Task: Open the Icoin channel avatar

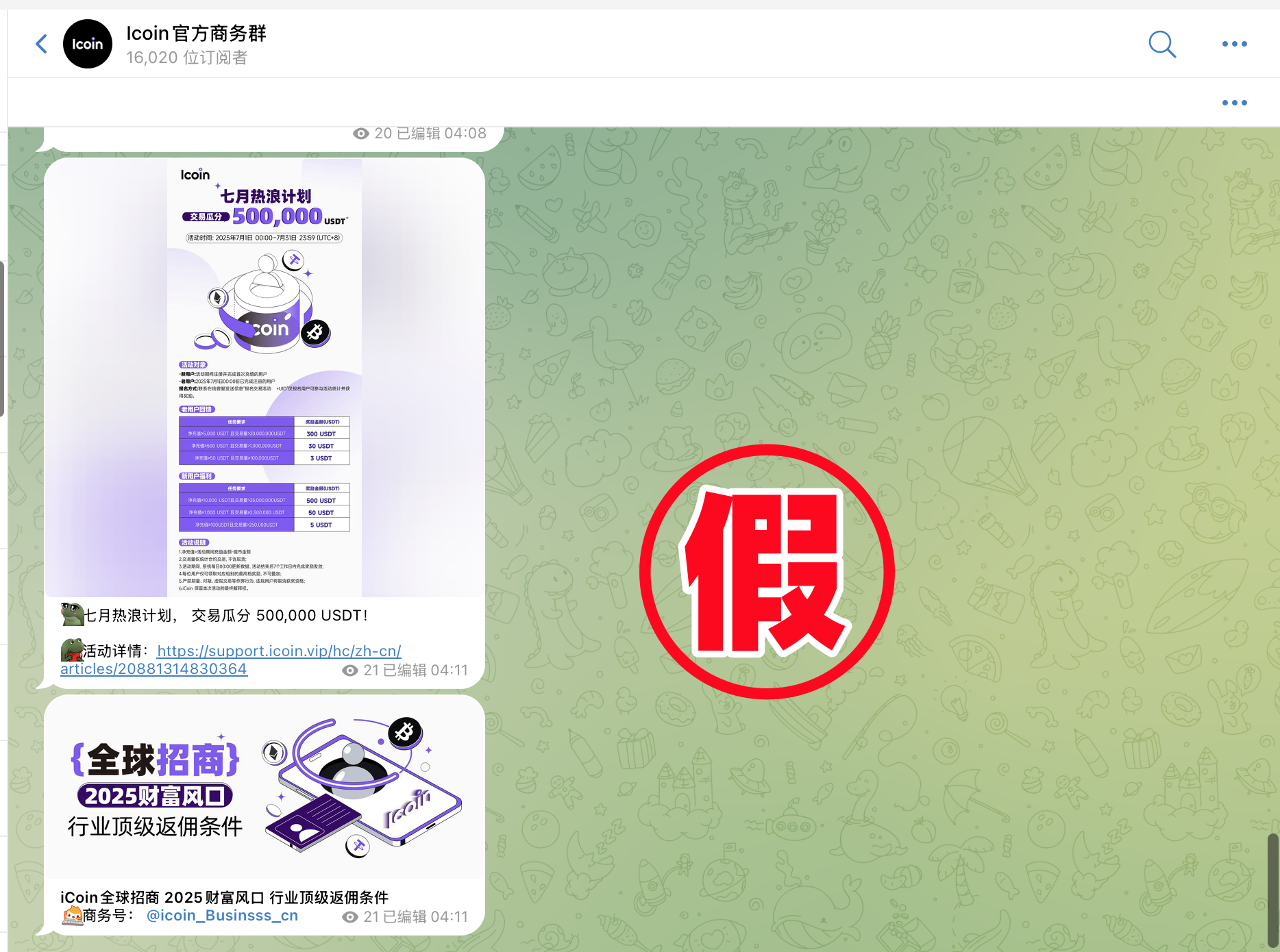Action: (x=88, y=44)
